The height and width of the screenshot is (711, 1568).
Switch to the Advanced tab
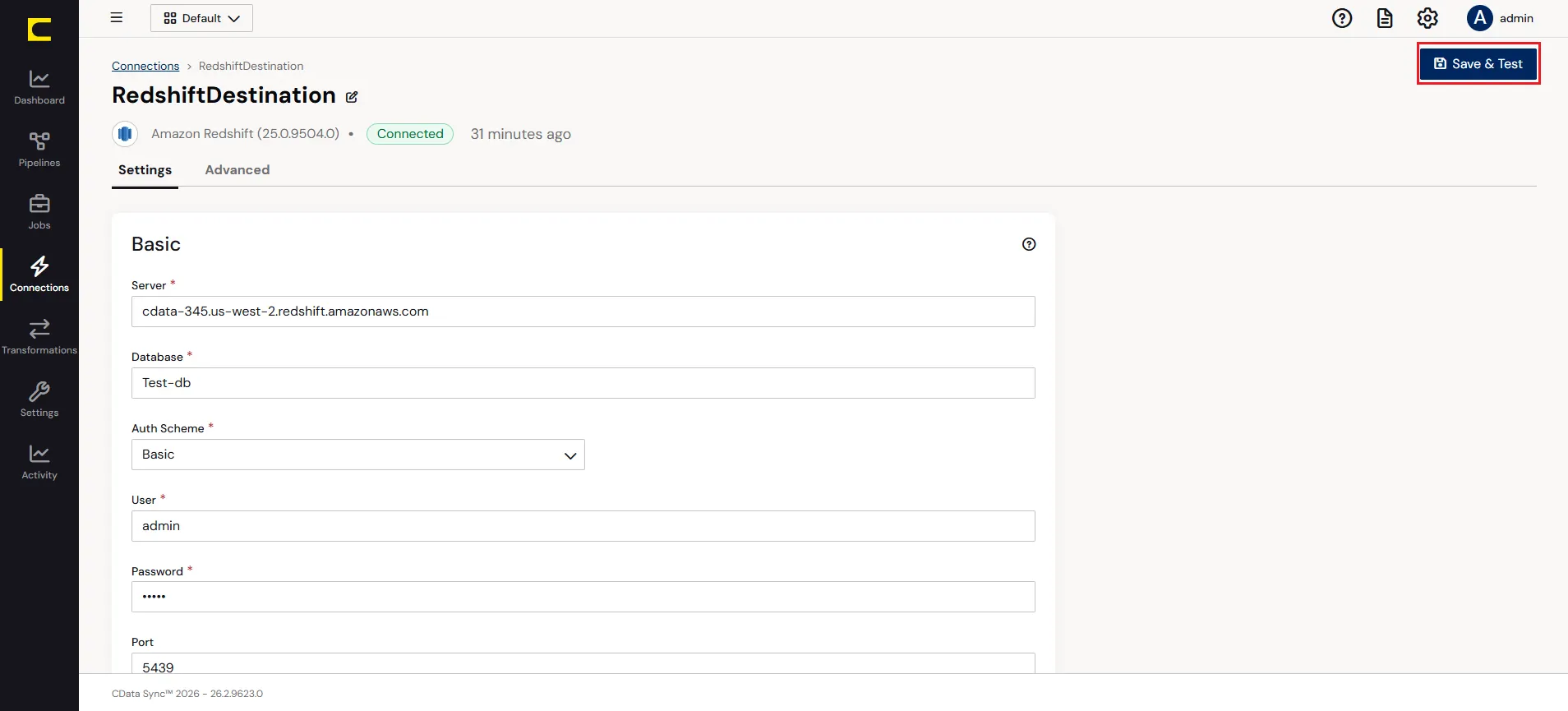tap(238, 170)
